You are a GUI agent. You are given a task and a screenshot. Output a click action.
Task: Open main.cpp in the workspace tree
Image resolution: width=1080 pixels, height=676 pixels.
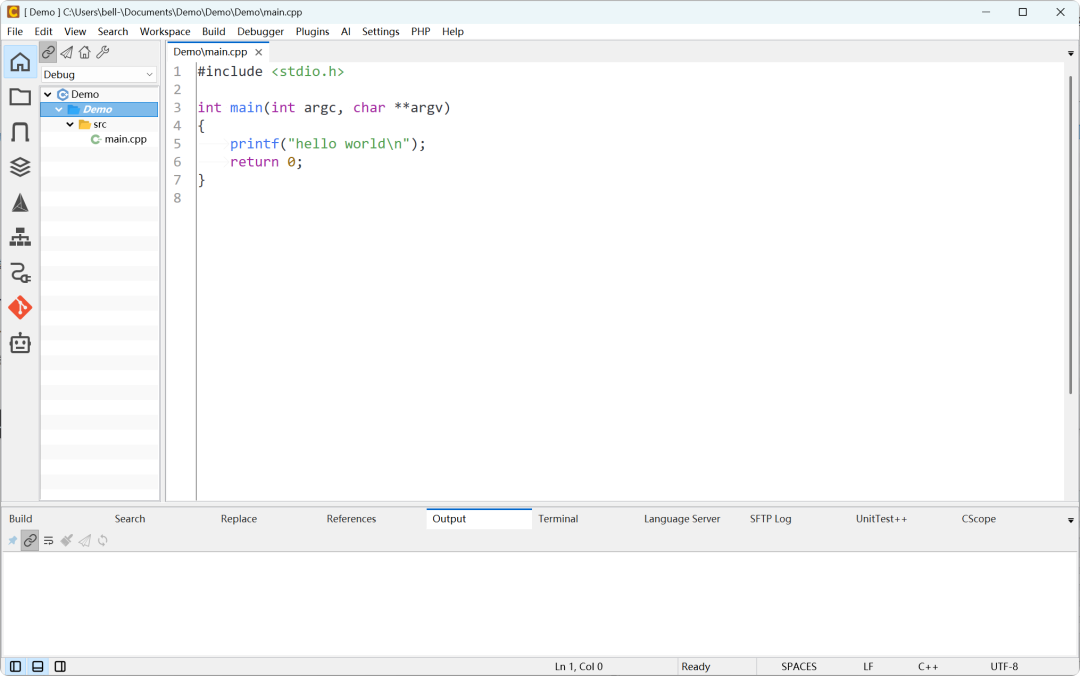pos(125,139)
